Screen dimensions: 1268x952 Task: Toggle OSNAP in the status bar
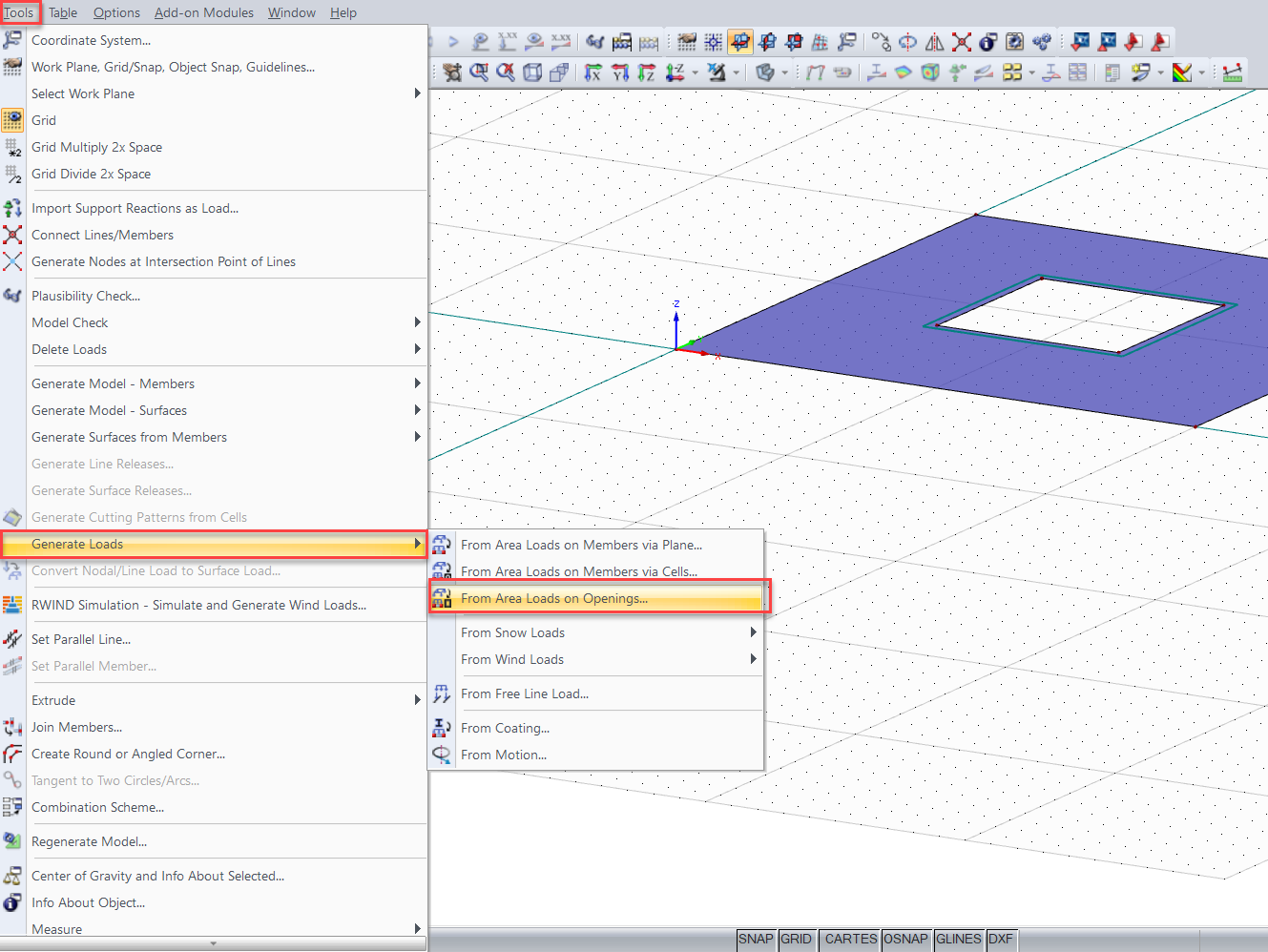[905, 940]
